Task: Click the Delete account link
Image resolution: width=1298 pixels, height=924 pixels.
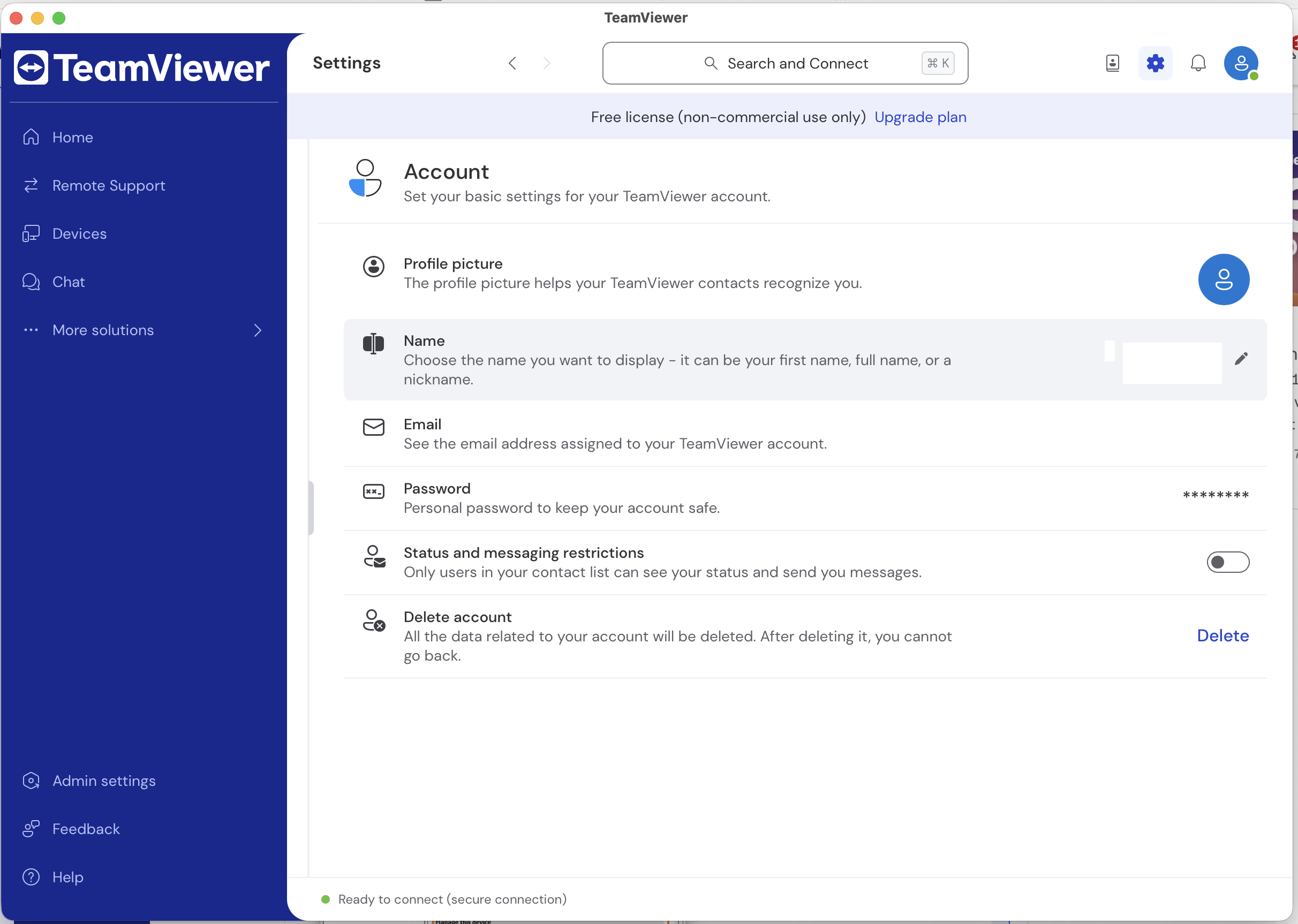Action: (x=1223, y=635)
